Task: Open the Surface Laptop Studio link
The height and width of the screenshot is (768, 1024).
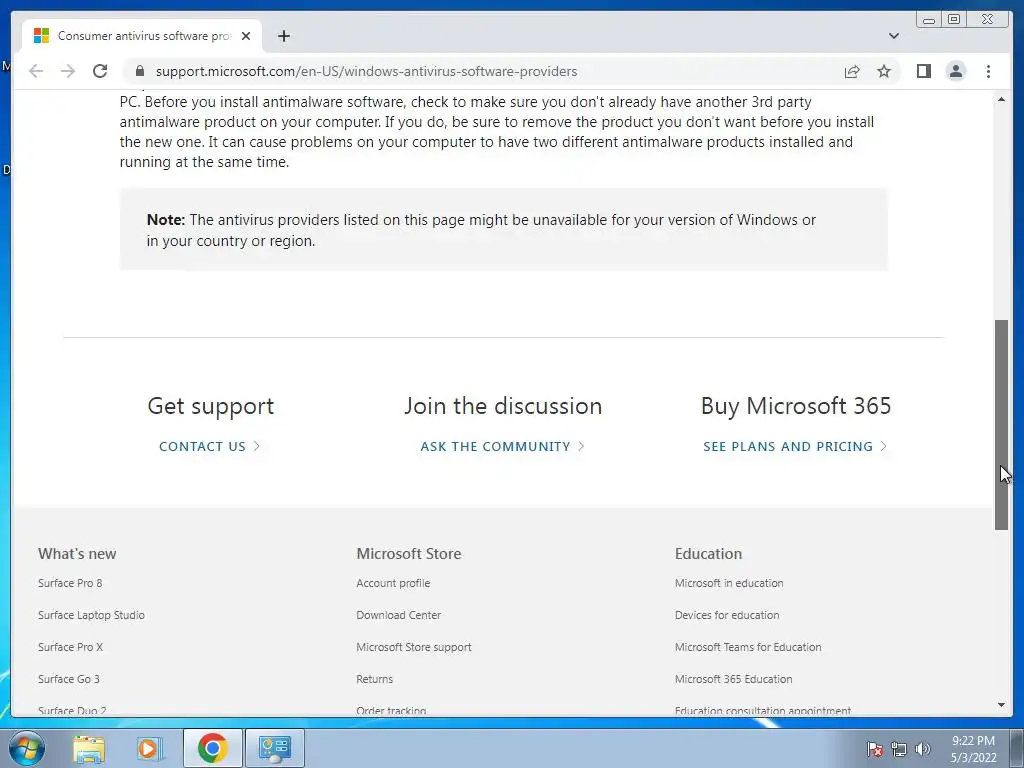Action: [x=91, y=615]
